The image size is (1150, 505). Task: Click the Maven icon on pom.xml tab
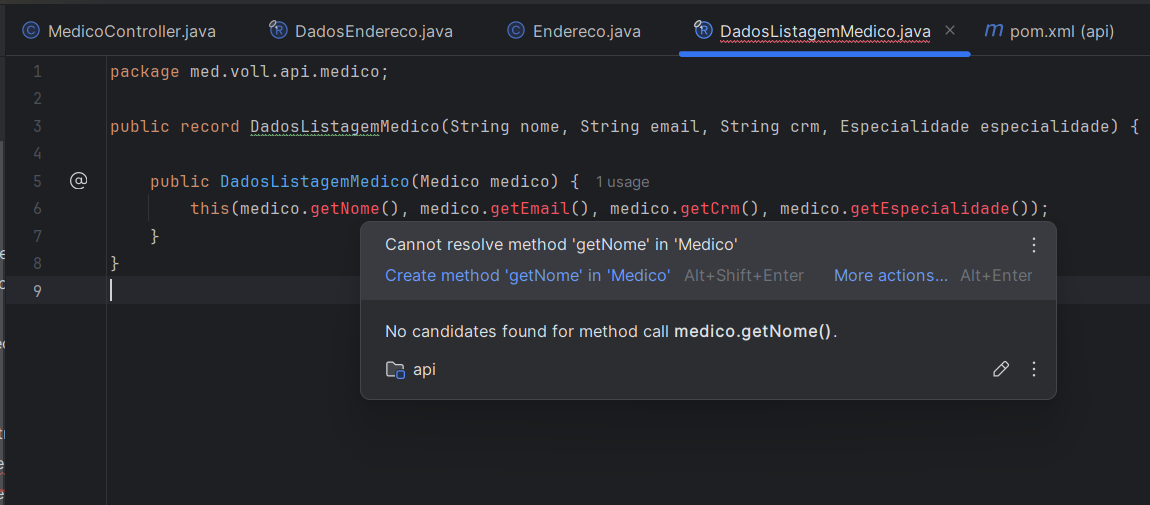[x=993, y=31]
